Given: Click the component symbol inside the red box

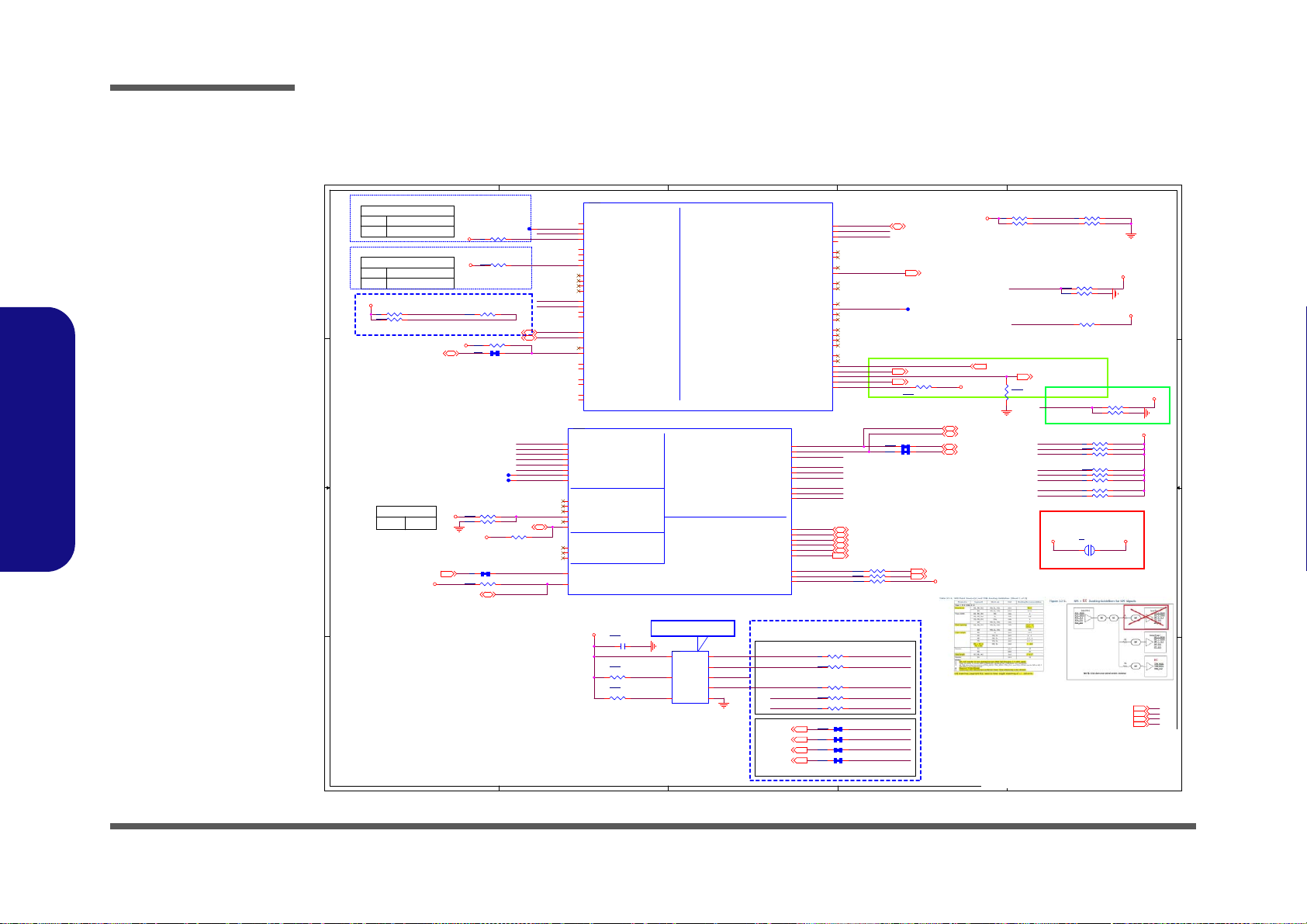Looking at the screenshot, I should [1090, 550].
